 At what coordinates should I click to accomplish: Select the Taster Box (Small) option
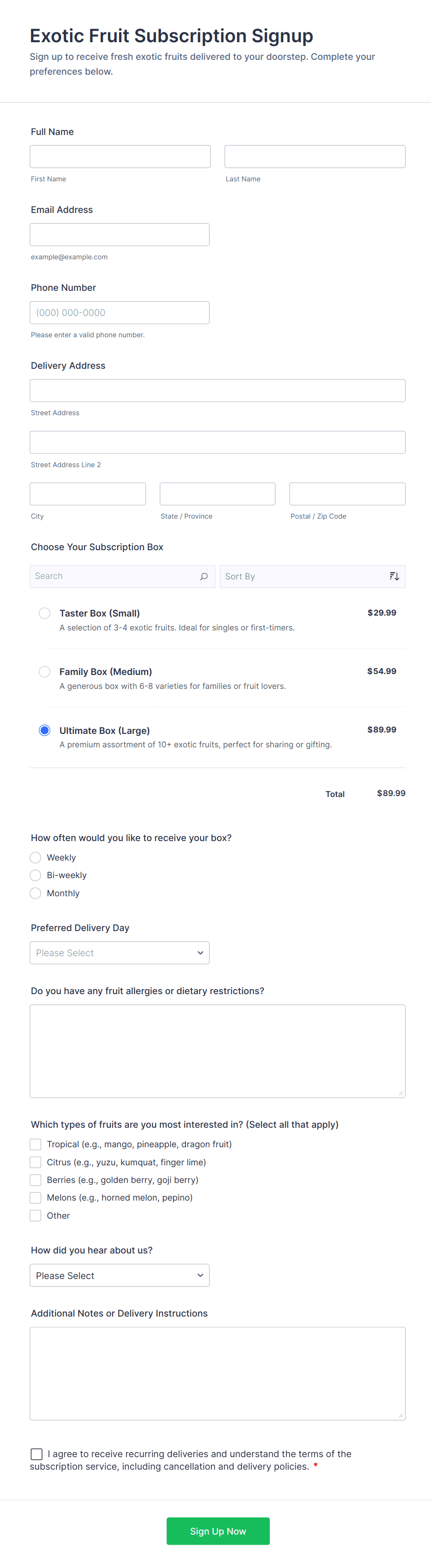[x=44, y=613]
